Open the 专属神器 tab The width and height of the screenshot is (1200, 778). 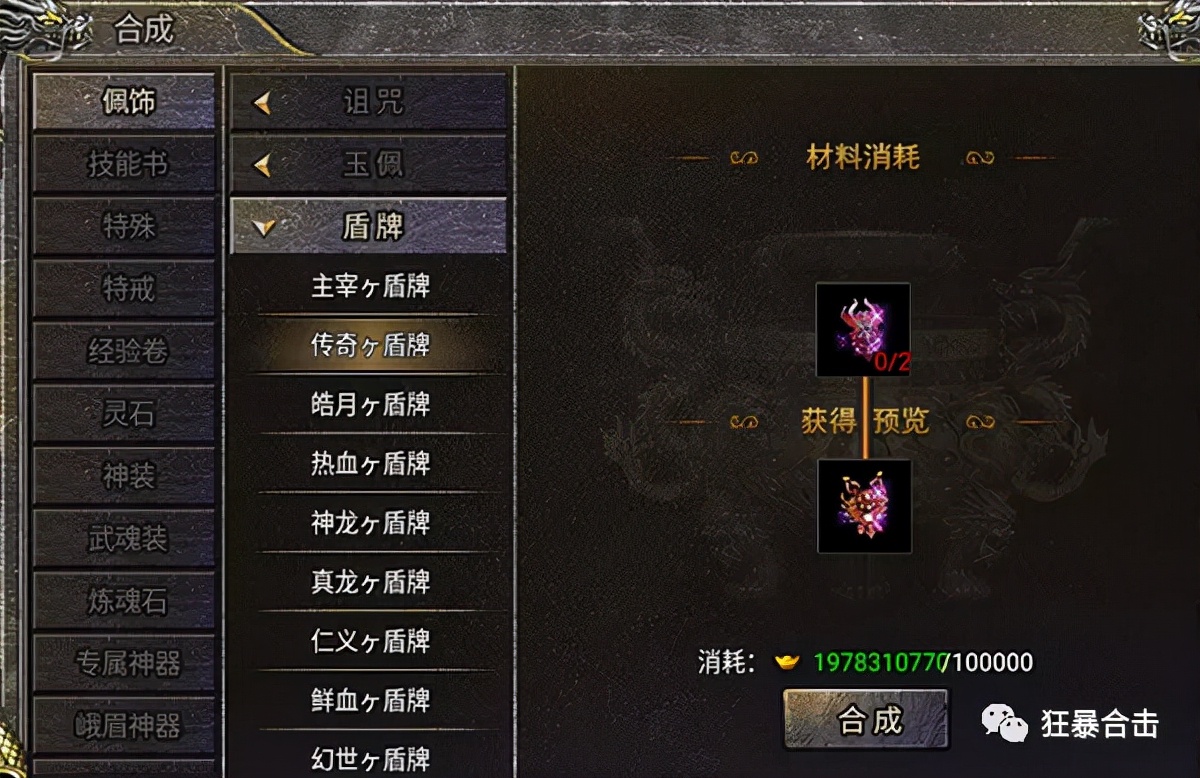(125, 663)
